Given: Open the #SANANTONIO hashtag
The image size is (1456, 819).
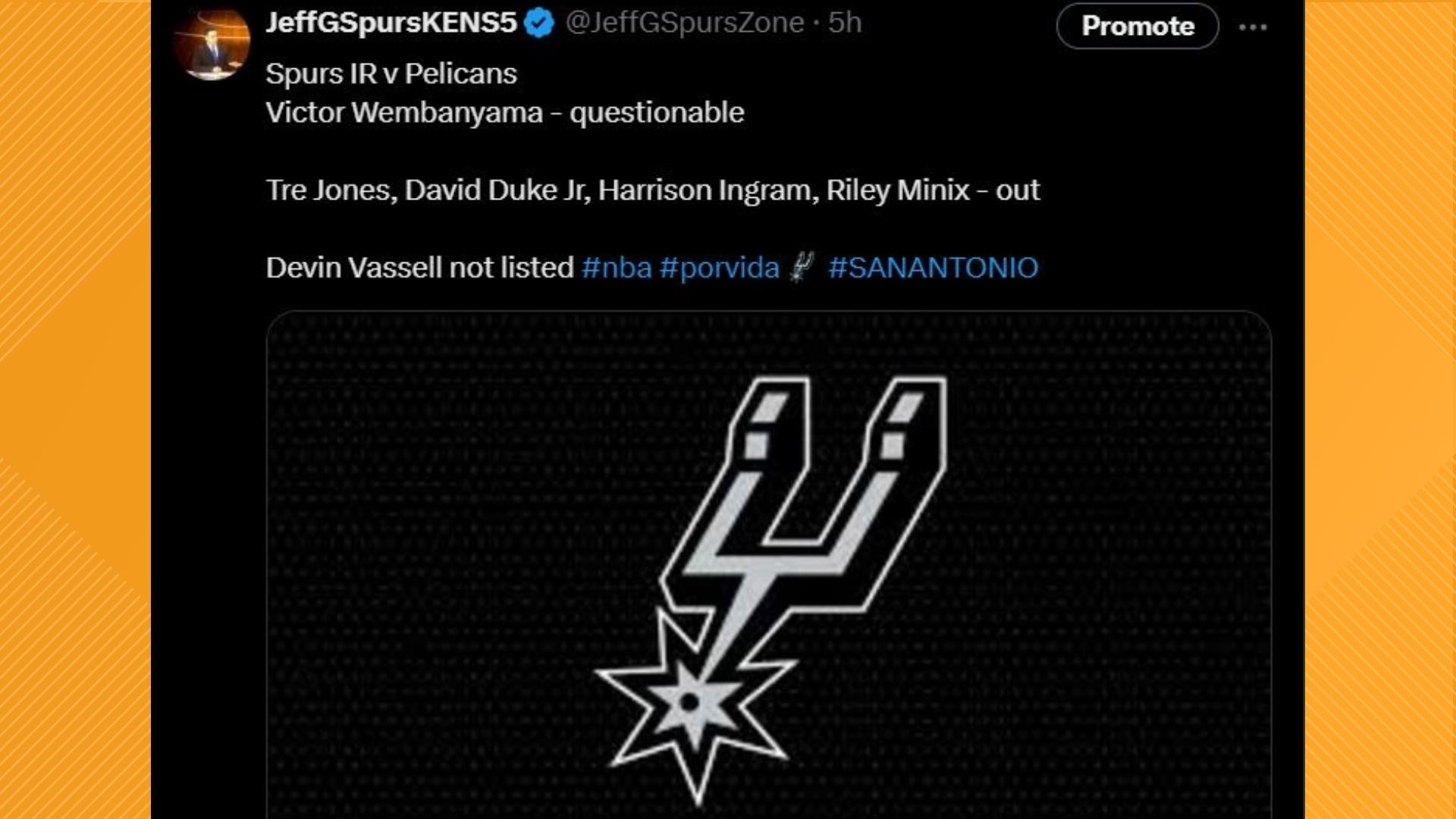Looking at the screenshot, I should (x=933, y=268).
